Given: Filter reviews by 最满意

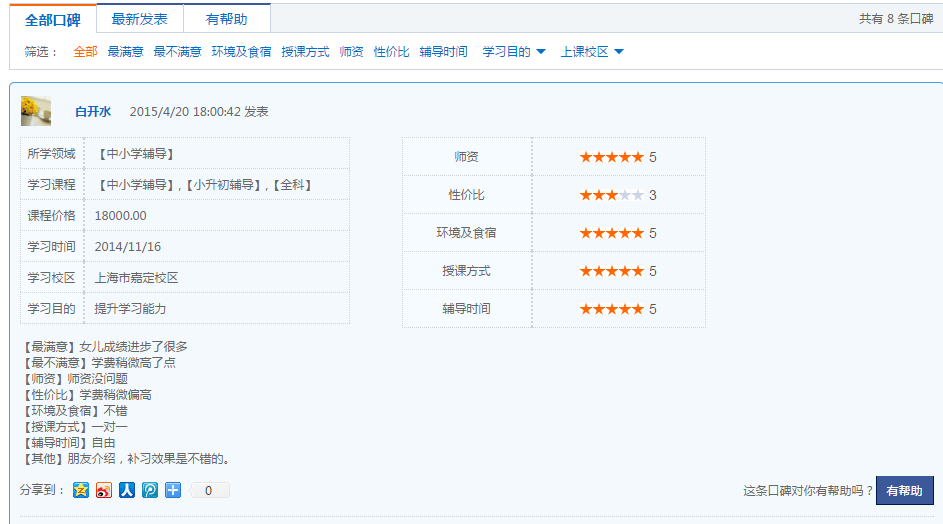Looking at the screenshot, I should pyautogui.click(x=126, y=52).
